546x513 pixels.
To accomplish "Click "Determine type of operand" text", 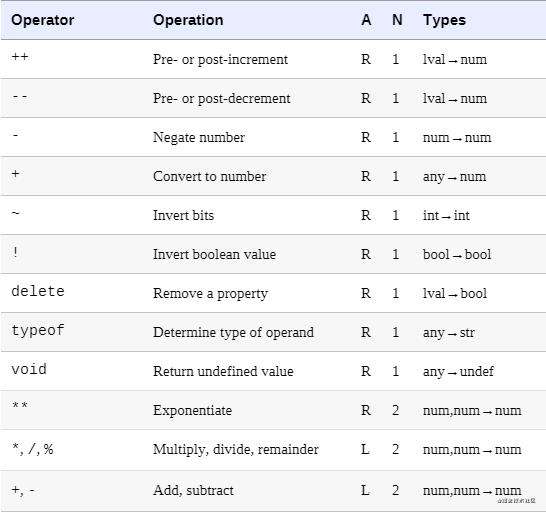I will click(233, 333).
